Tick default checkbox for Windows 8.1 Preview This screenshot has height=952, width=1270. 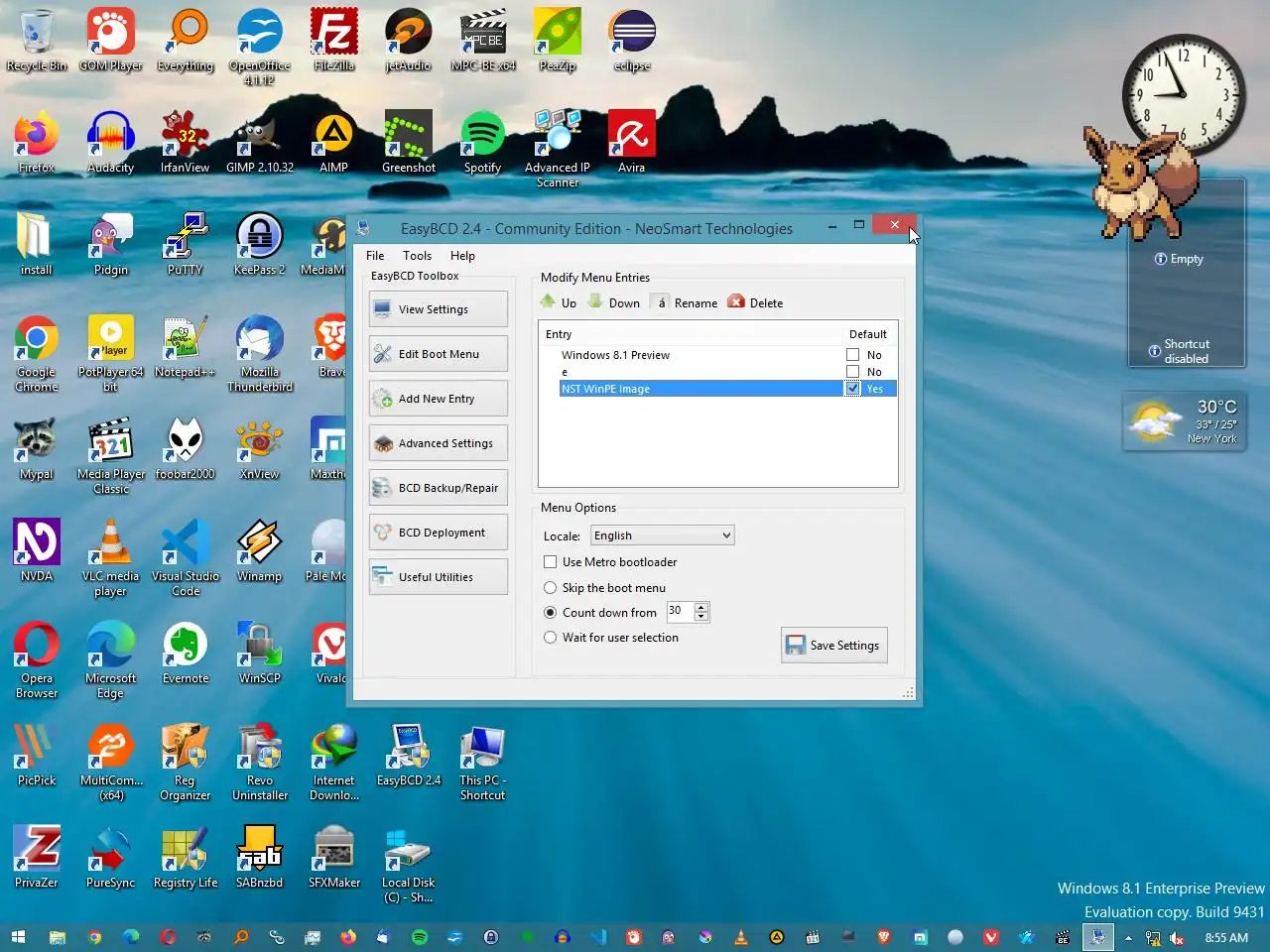(x=852, y=355)
